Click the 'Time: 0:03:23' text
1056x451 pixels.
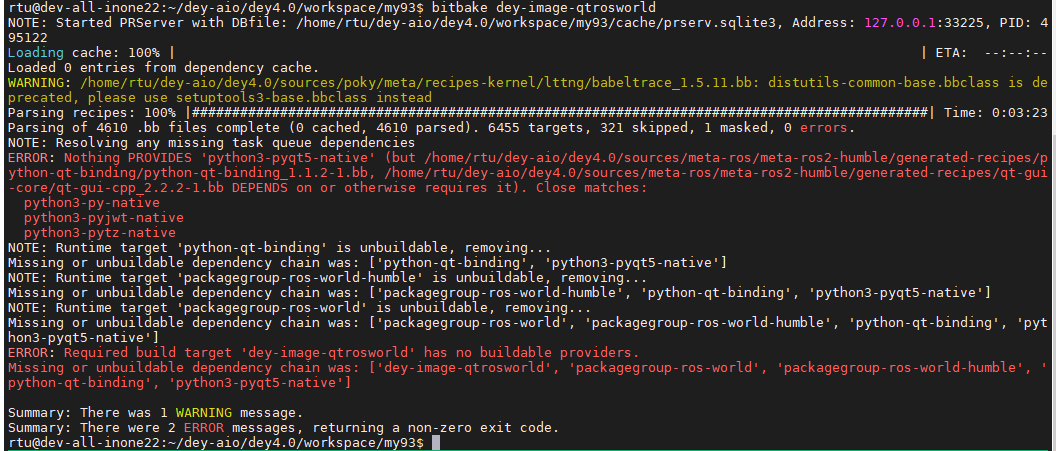pyautogui.click(x=995, y=112)
